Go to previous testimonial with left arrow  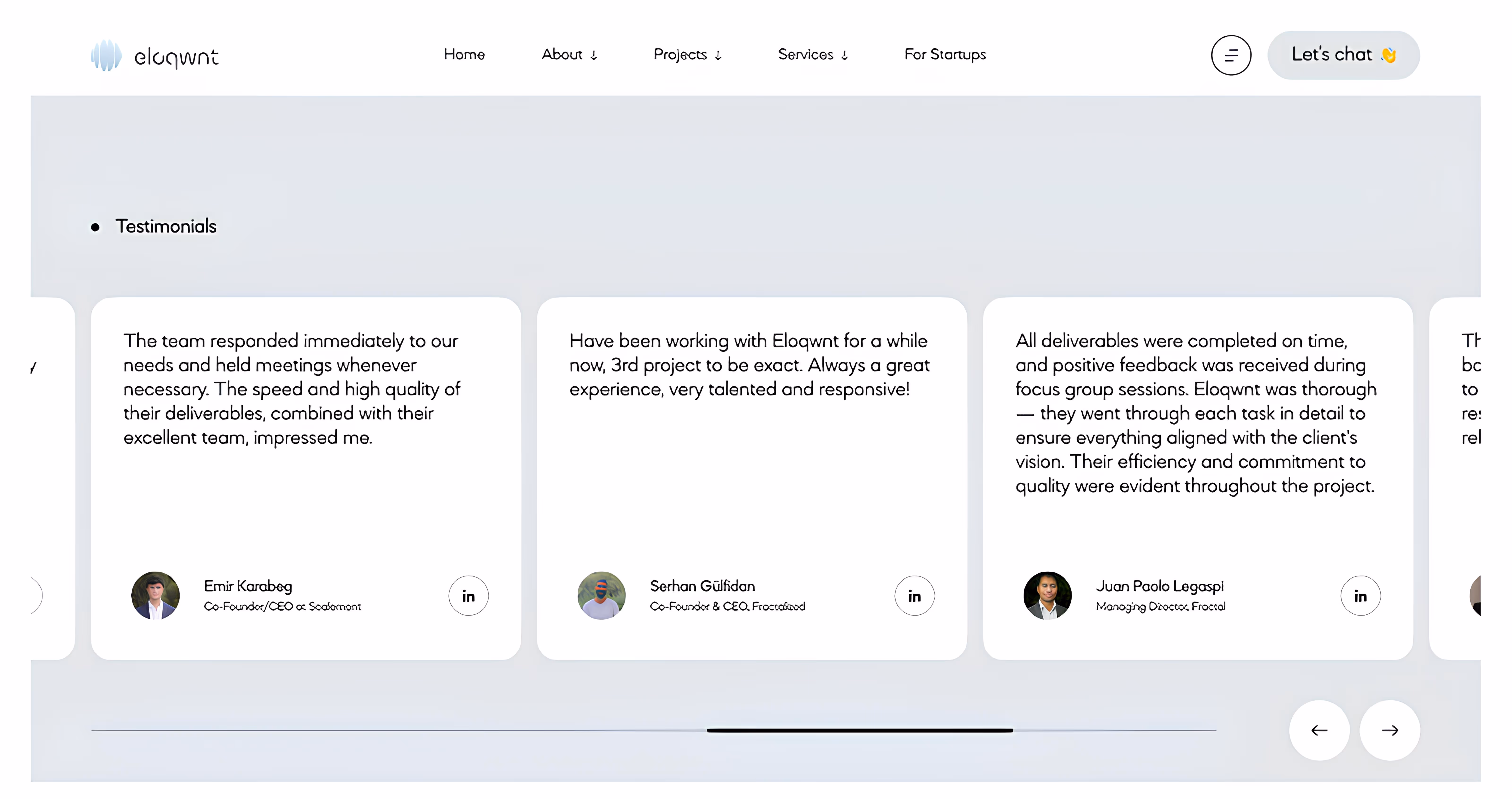(1319, 730)
